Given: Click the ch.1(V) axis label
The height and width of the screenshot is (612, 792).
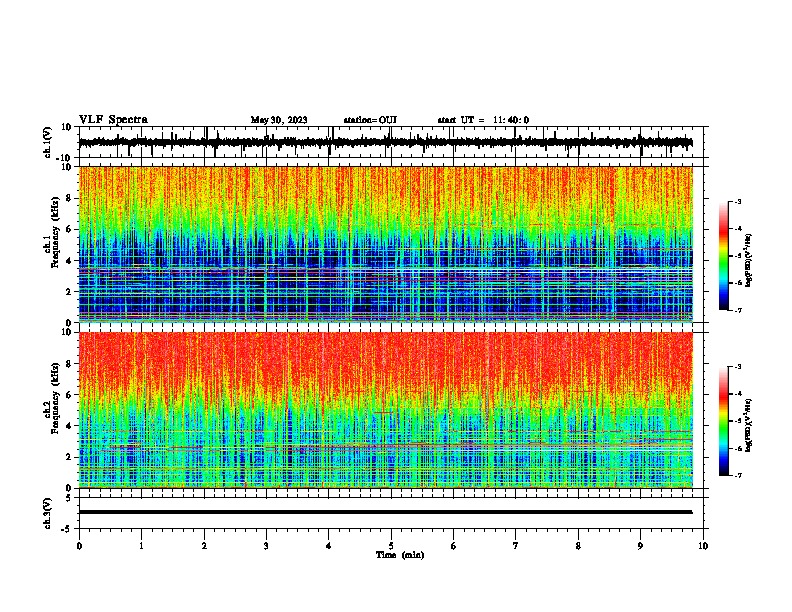Looking at the screenshot, I should pyautogui.click(x=48, y=142).
